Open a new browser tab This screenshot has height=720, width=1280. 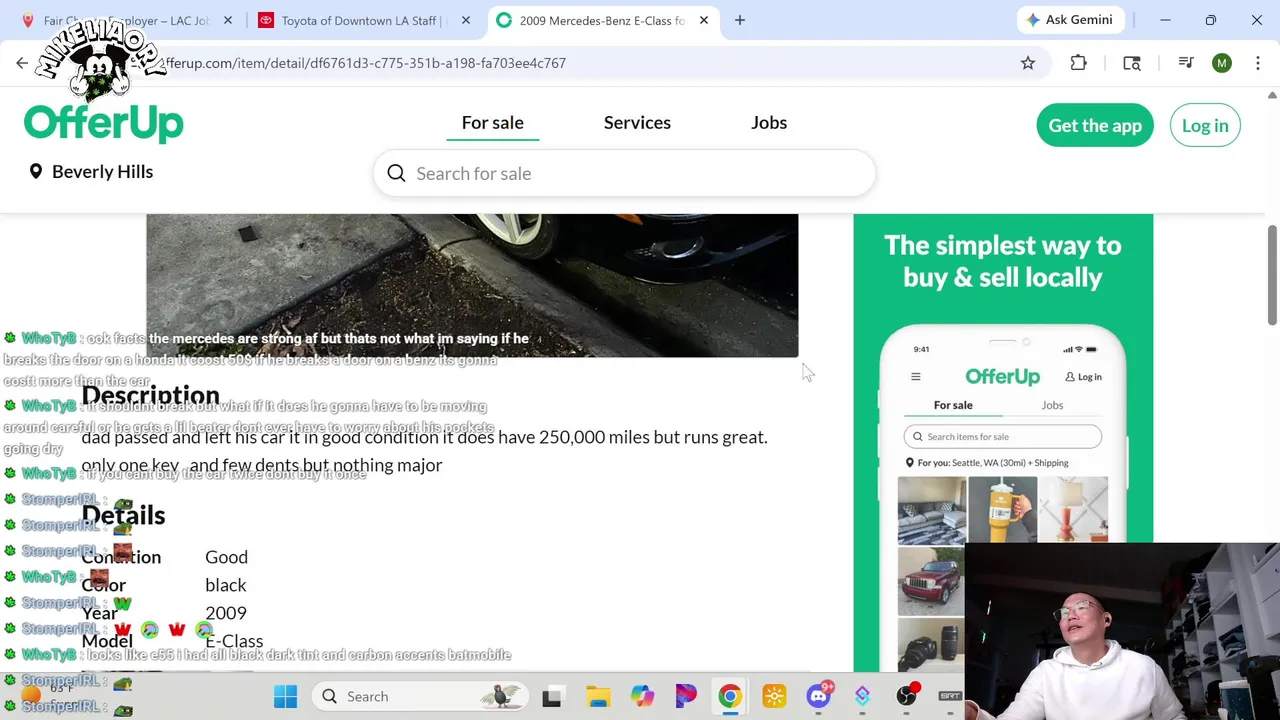740,20
